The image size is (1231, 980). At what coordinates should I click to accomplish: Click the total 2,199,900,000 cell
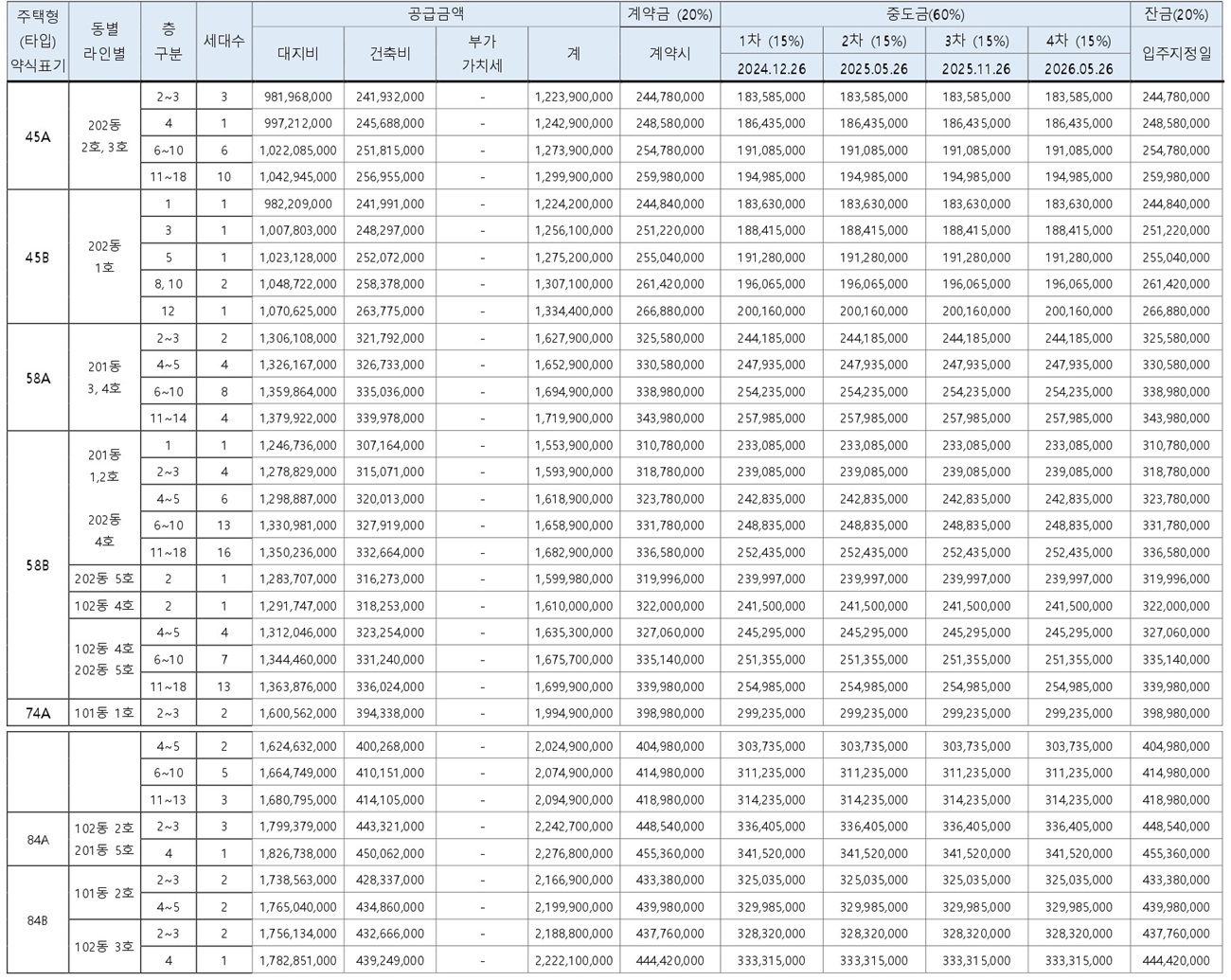[574, 906]
